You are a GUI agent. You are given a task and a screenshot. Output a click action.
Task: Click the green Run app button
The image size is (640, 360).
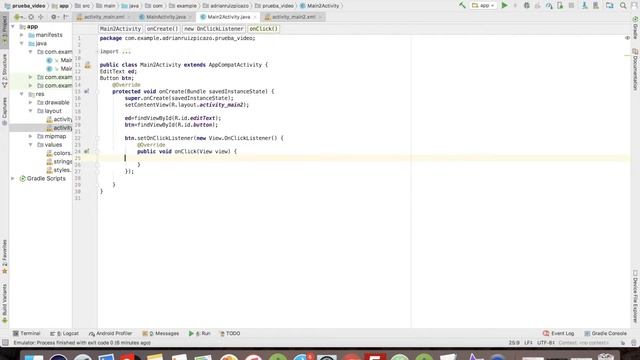[x=504, y=5]
